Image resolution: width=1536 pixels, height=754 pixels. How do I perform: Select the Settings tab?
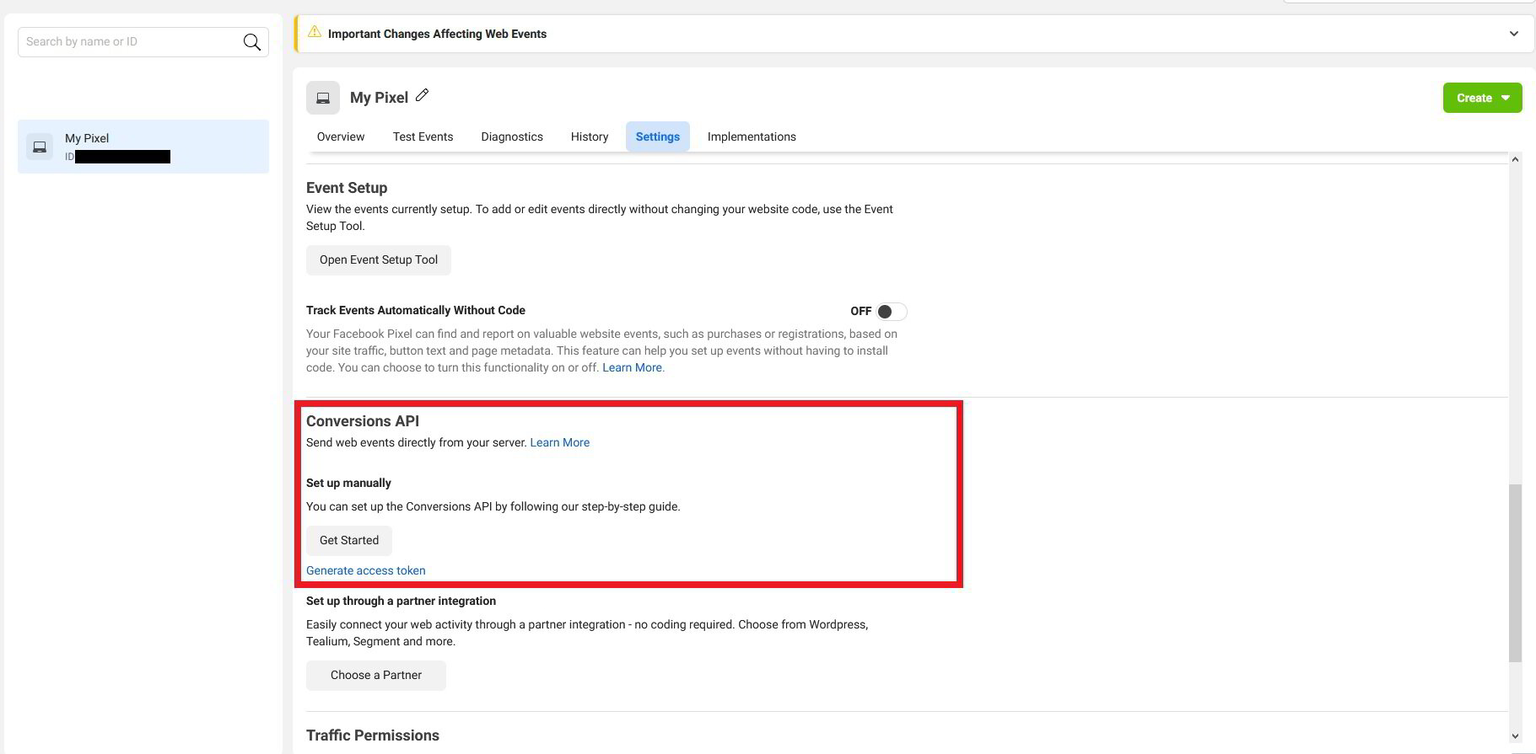pos(658,137)
